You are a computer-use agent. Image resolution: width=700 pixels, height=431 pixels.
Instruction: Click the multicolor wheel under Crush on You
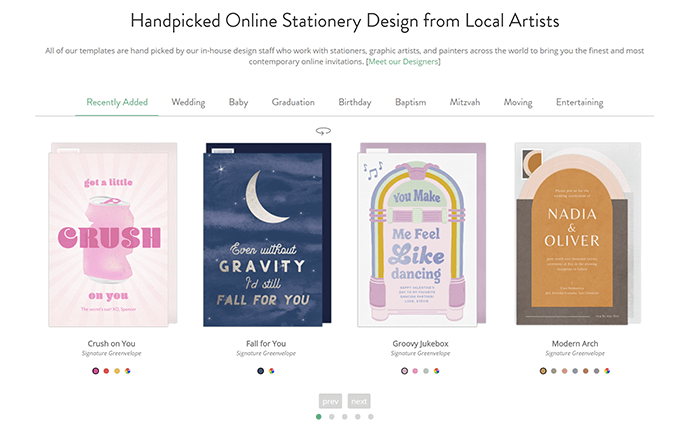128,371
